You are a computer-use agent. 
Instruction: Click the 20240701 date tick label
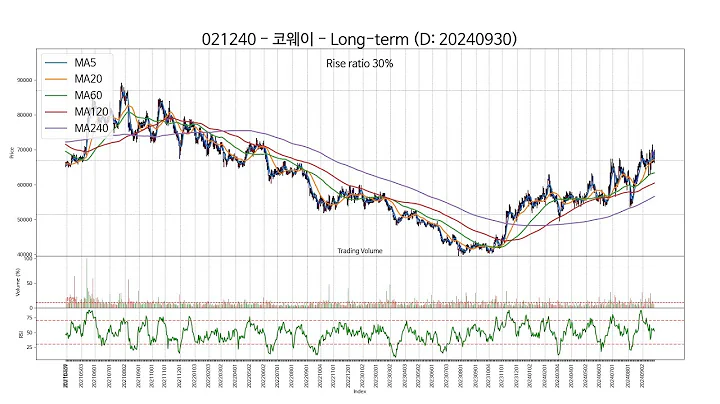click(614, 376)
